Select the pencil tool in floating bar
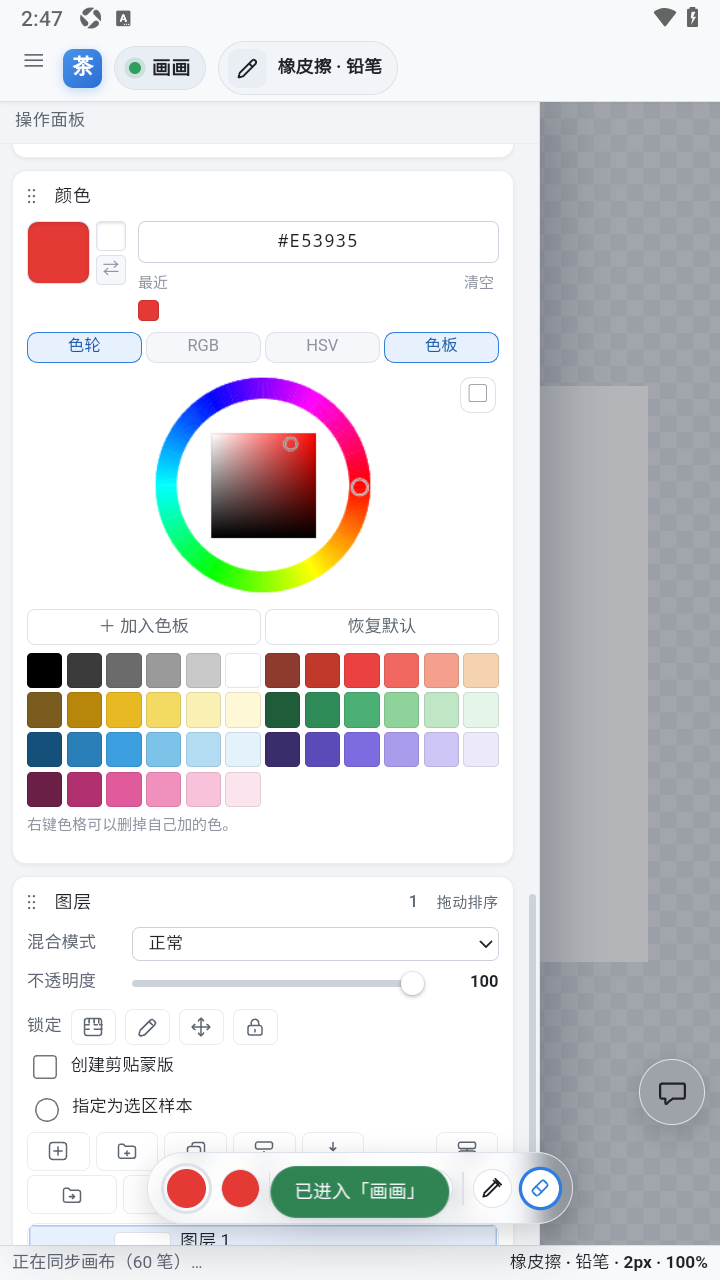 tap(491, 1189)
